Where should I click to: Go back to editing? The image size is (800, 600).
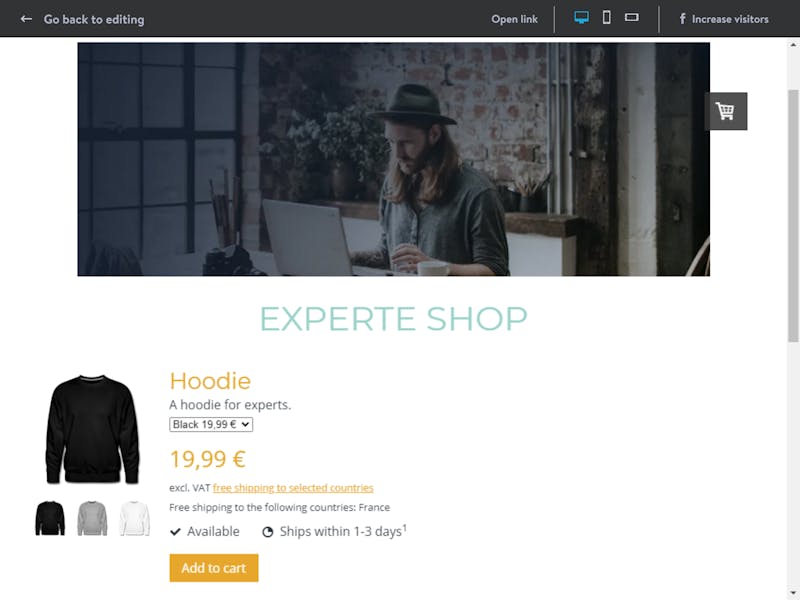(94, 19)
